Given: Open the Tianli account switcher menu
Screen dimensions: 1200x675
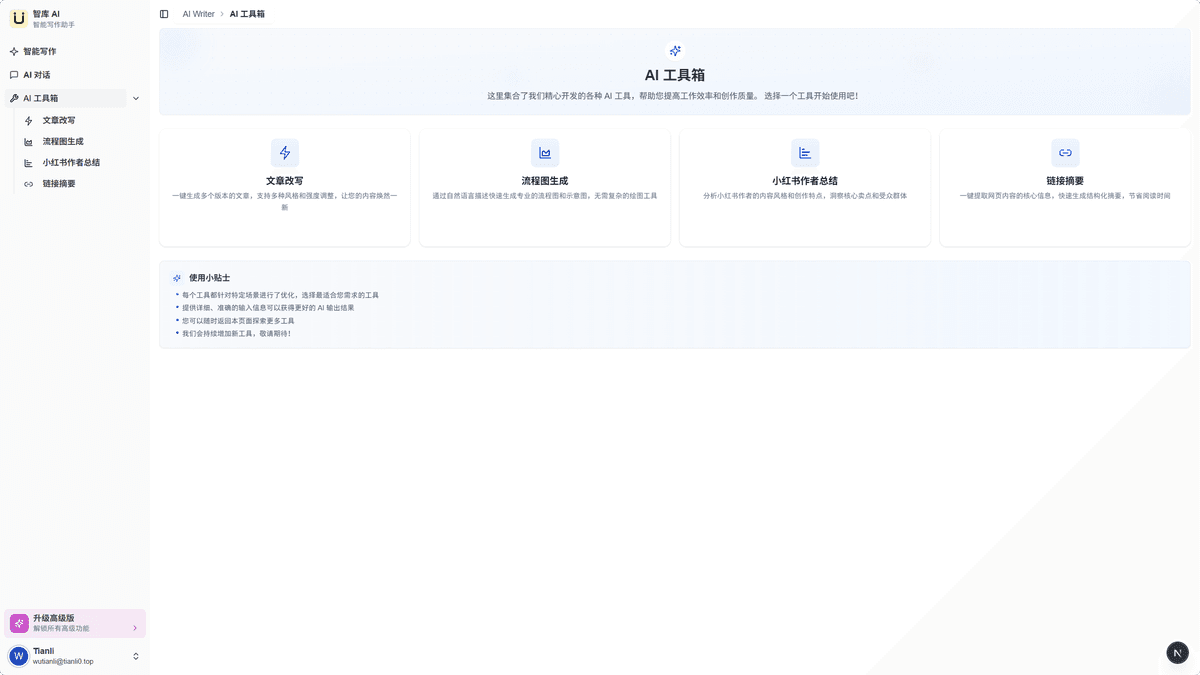Looking at the screenshot, I should [x=136, y=656].
